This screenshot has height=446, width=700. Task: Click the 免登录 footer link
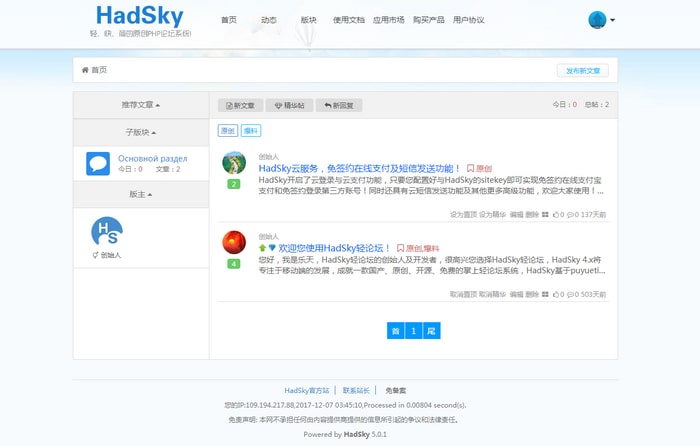[x=396, y=391]
